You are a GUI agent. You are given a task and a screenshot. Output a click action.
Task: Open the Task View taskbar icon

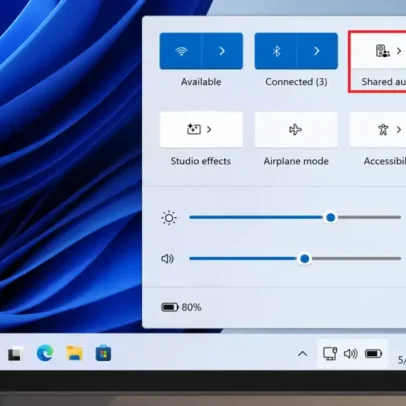click(x=15, y=353)
